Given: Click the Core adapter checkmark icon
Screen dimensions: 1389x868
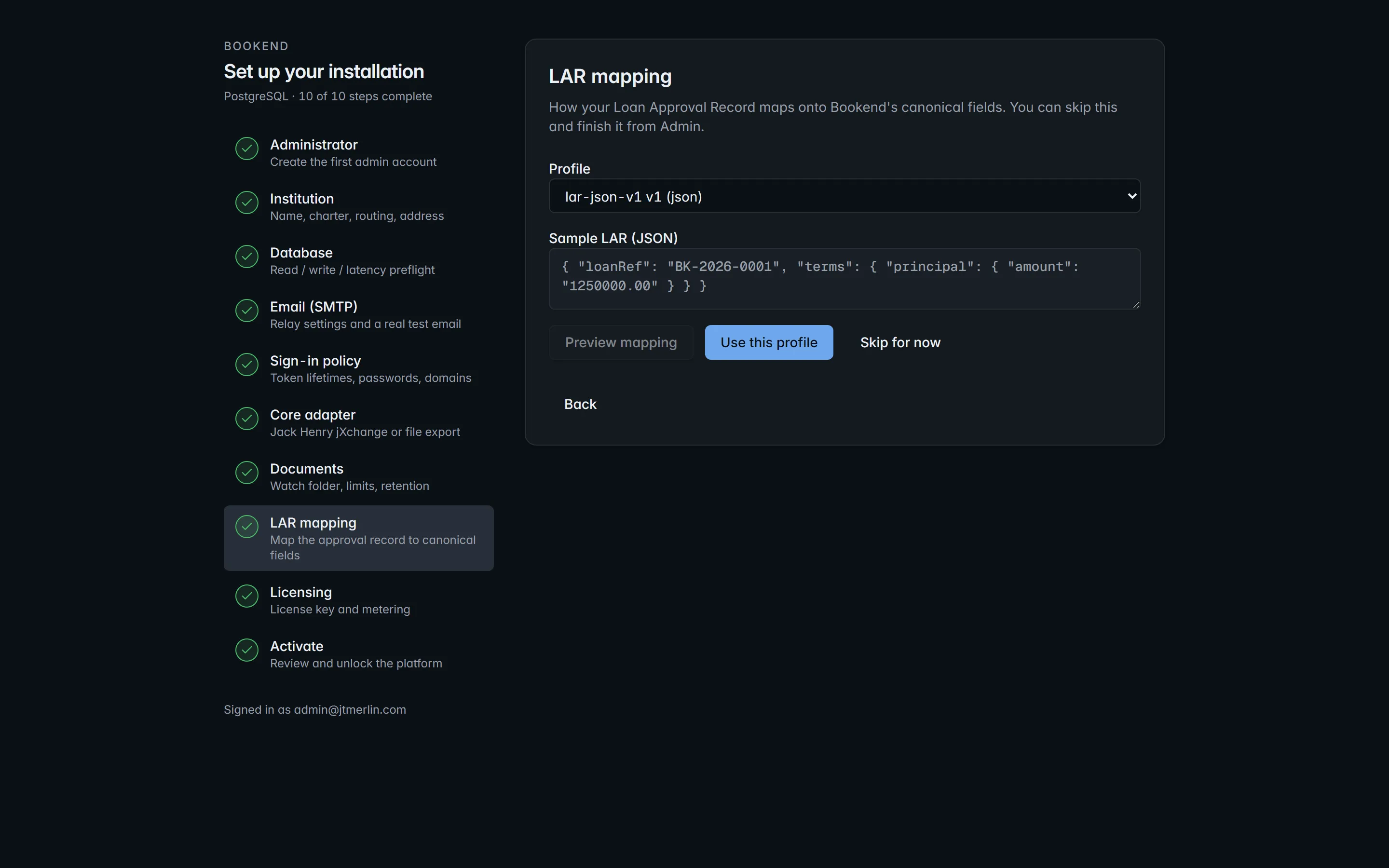Looking at the screenshot, I should tap(247, 419).
